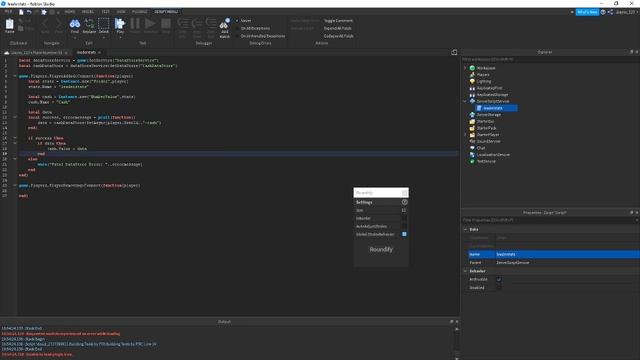Switch to the PLUGINS ribbon tab
The image size is (640, 360).
coord(140,12)
